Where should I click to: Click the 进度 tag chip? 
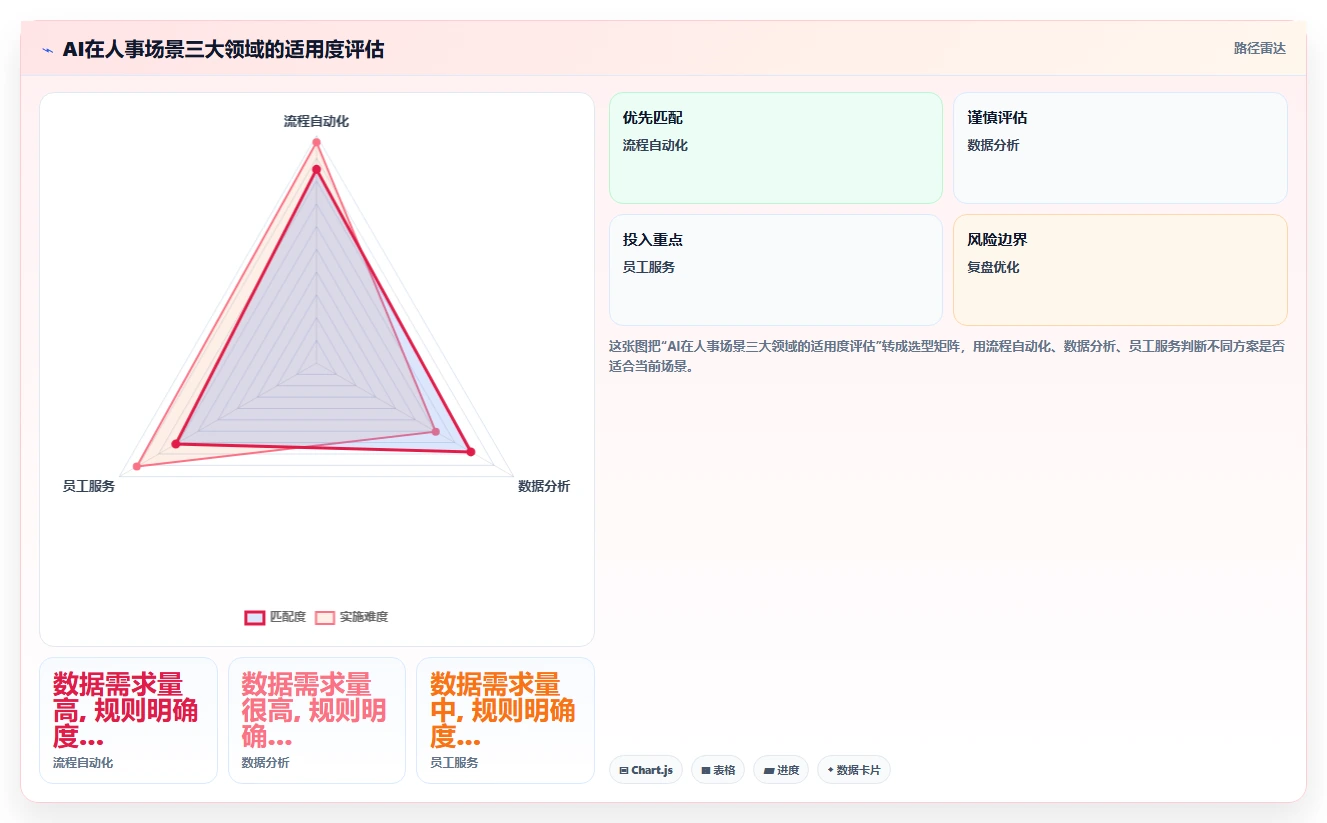[x=781, y=770]
